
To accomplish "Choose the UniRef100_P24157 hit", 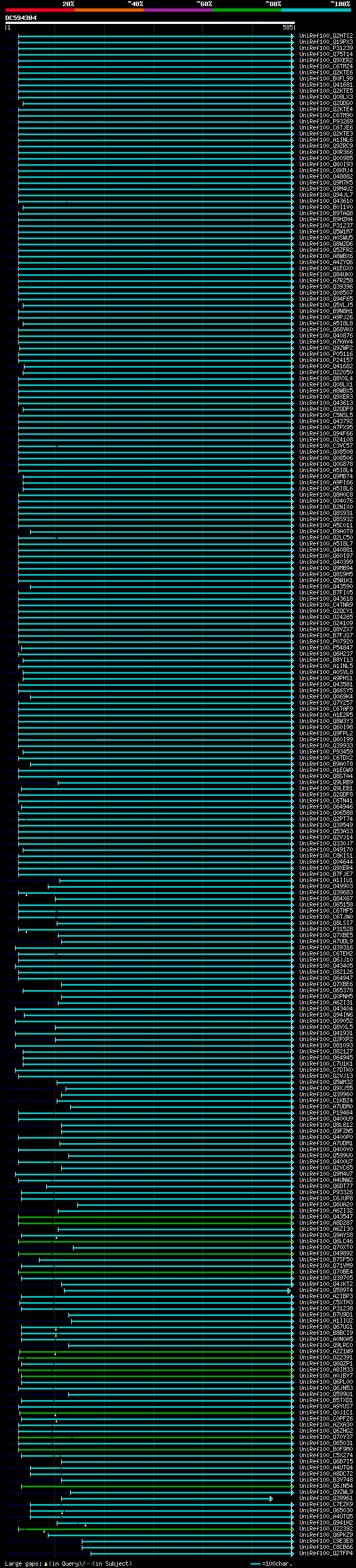I will click(x=326, y=360).
